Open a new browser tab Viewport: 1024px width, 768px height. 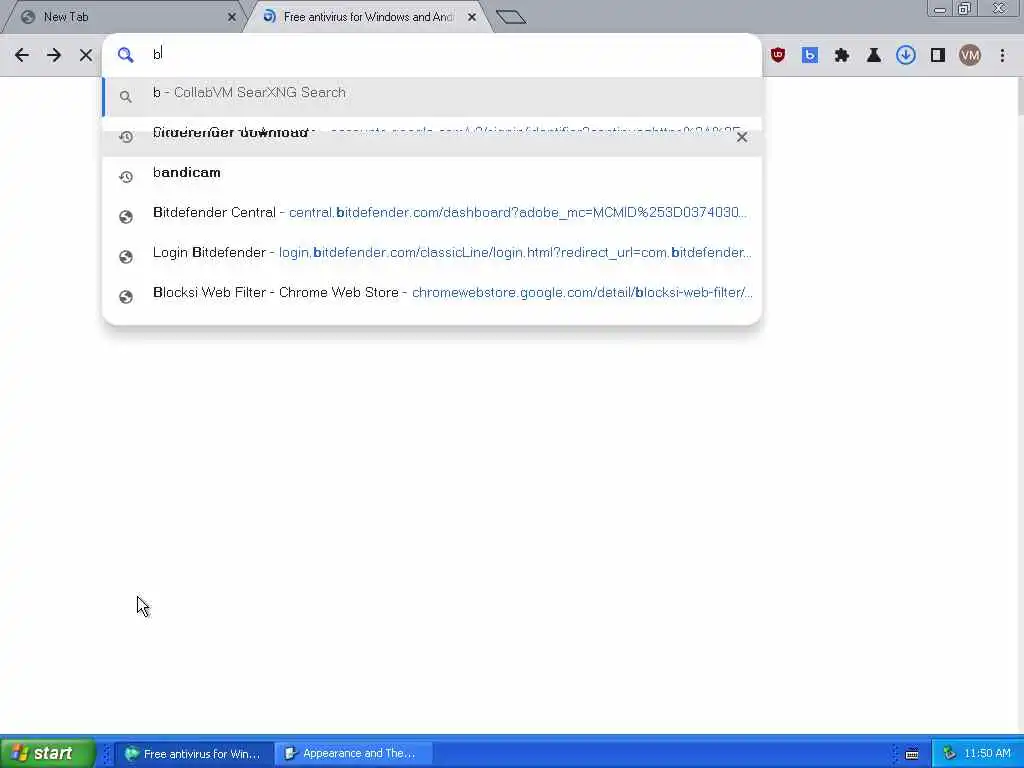(x=511, y=17)
